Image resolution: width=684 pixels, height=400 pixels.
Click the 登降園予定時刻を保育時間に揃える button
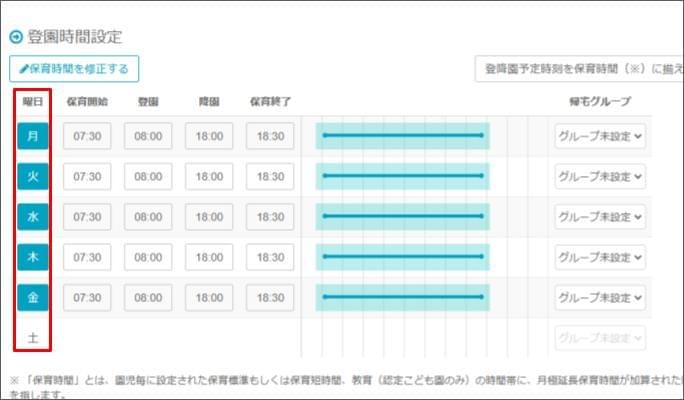click(578, 69)
